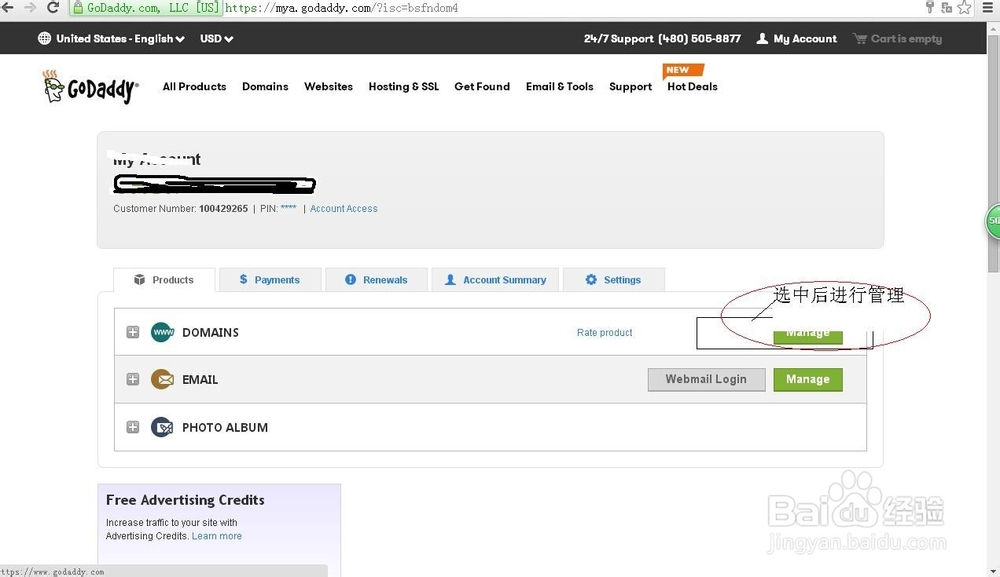This screenshot has width=1000, height=577.
Task: Click the Rate product link
Action: (605, 333)
